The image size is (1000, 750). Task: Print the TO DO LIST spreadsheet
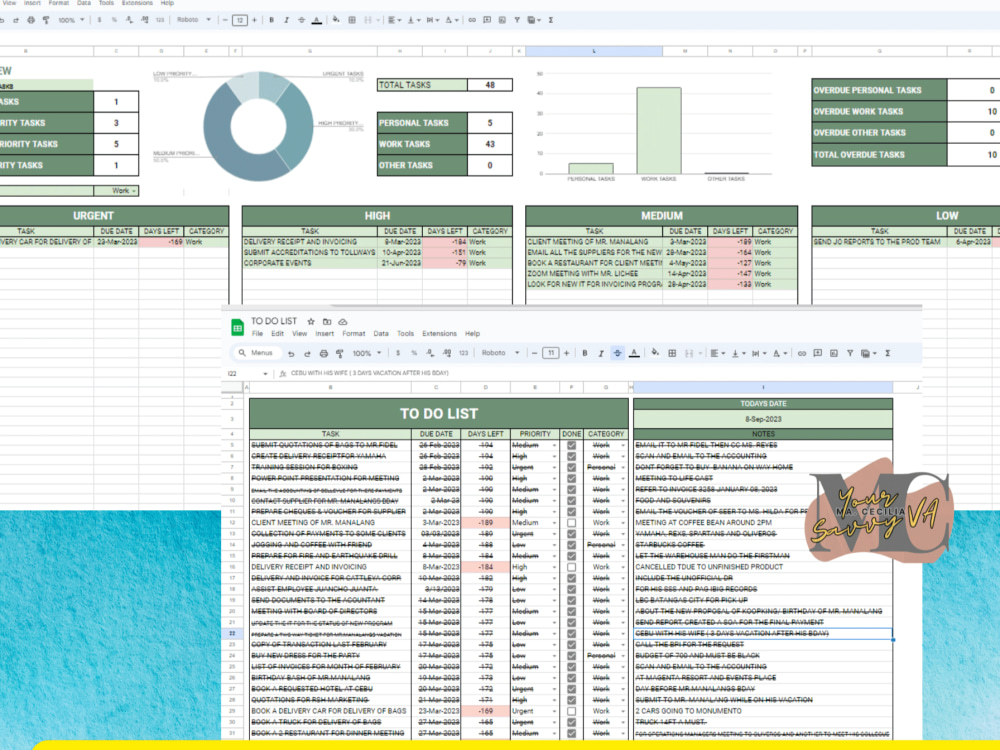point(323,353)
